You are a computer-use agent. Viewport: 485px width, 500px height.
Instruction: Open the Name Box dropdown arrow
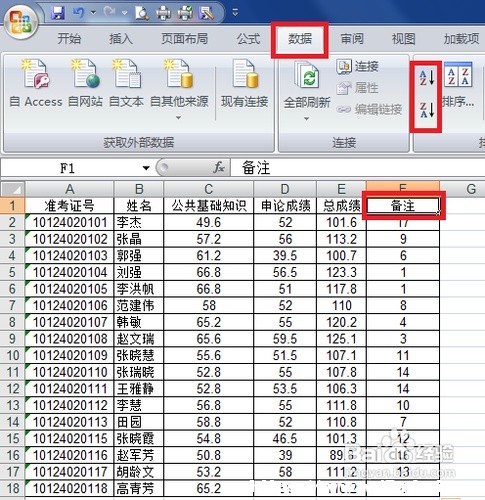(x=146, y=168)
